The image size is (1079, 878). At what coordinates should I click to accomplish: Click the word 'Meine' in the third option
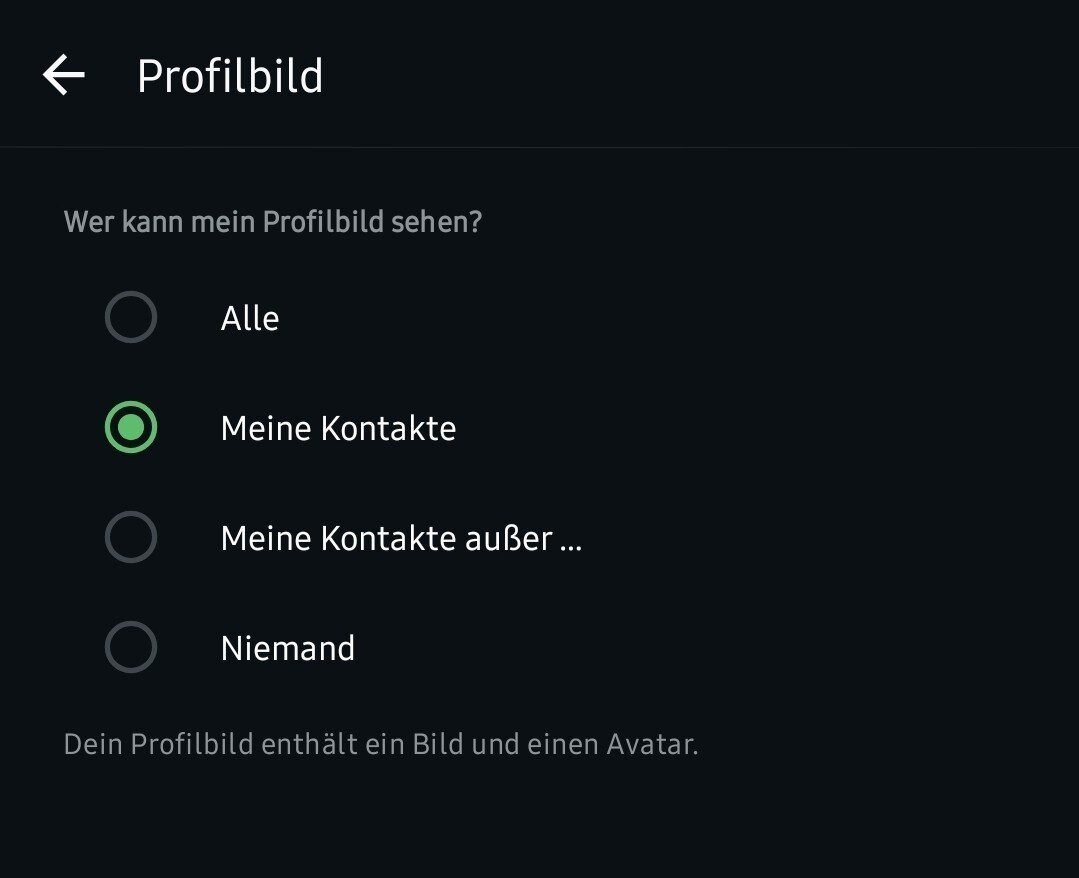pos(266,539)
